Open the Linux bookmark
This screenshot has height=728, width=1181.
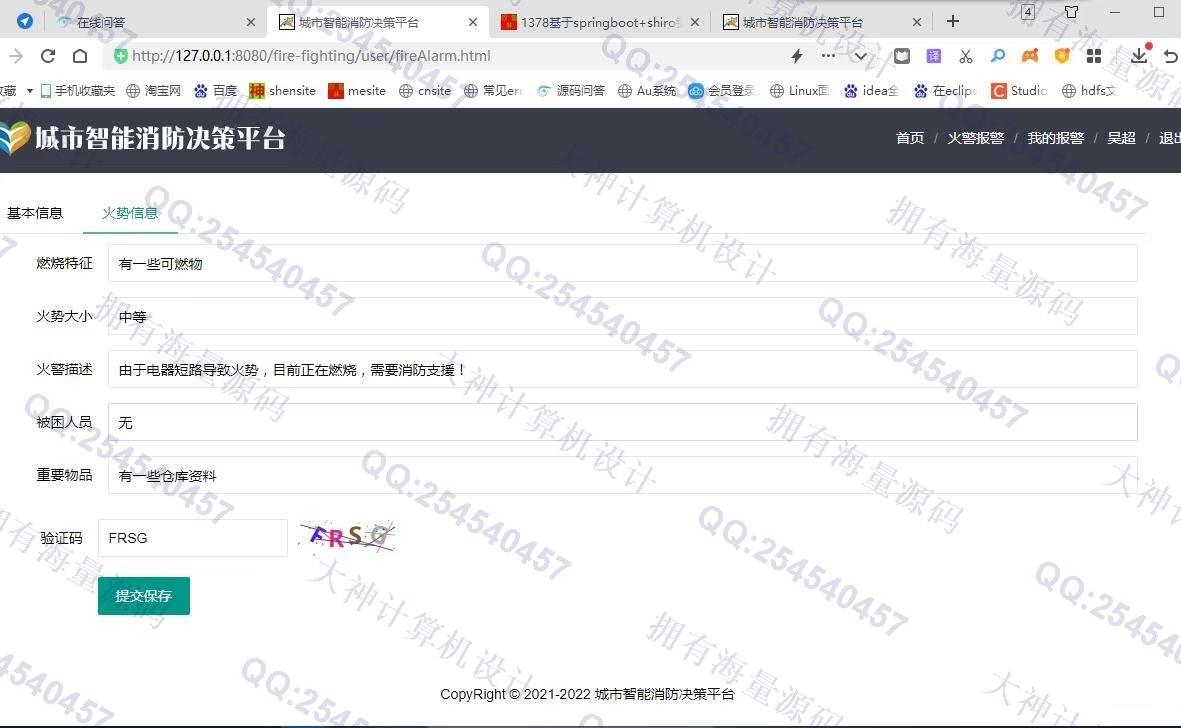click(x=799, y=90)
